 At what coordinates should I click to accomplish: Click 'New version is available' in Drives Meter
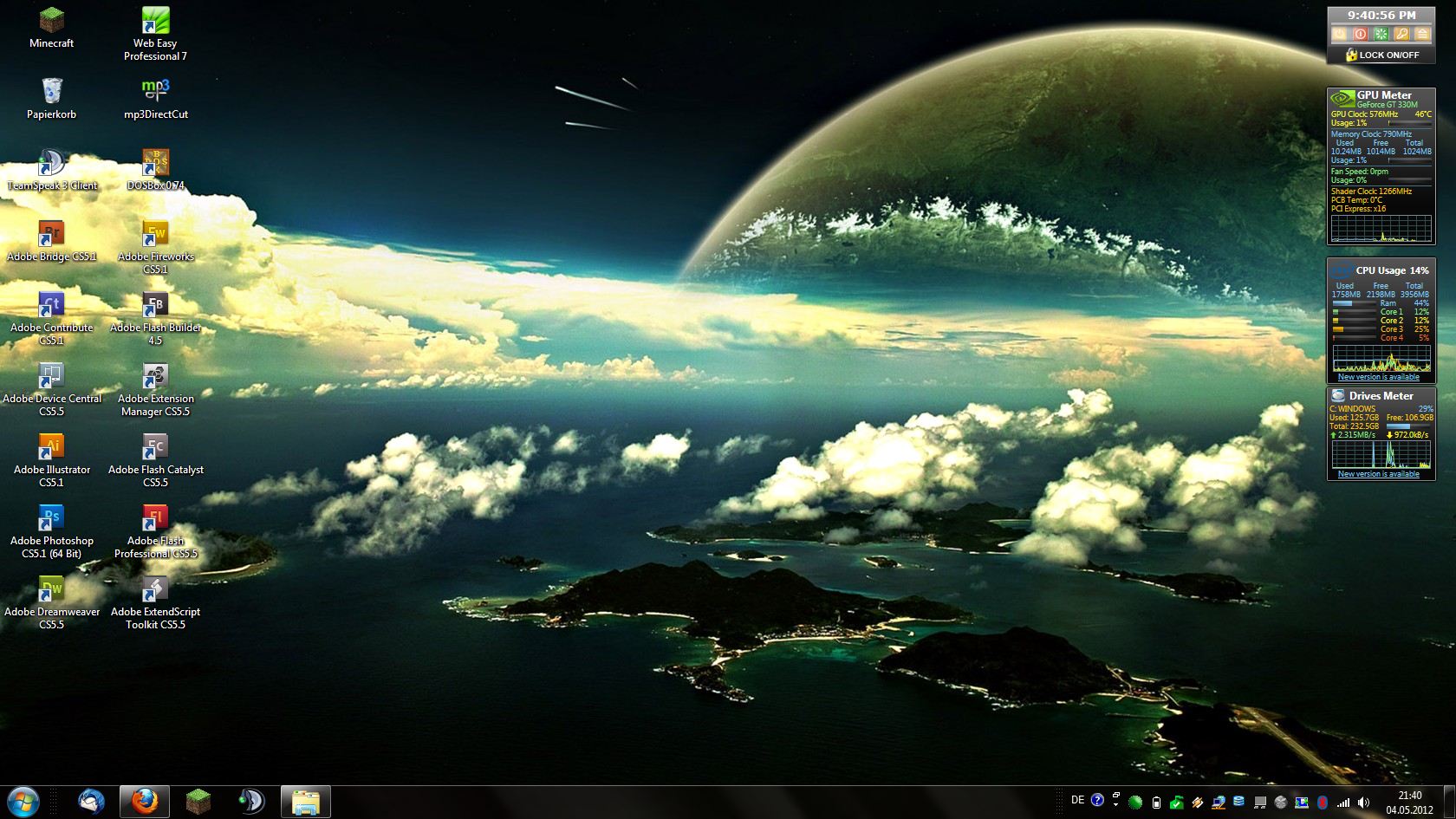[x=1378, y=474]
